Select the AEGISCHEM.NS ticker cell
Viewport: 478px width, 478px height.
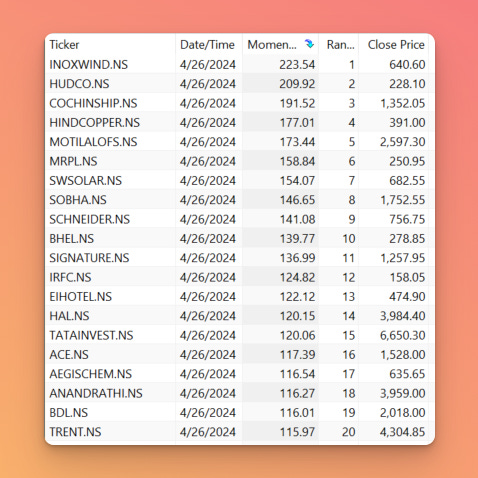coord(91,374)
